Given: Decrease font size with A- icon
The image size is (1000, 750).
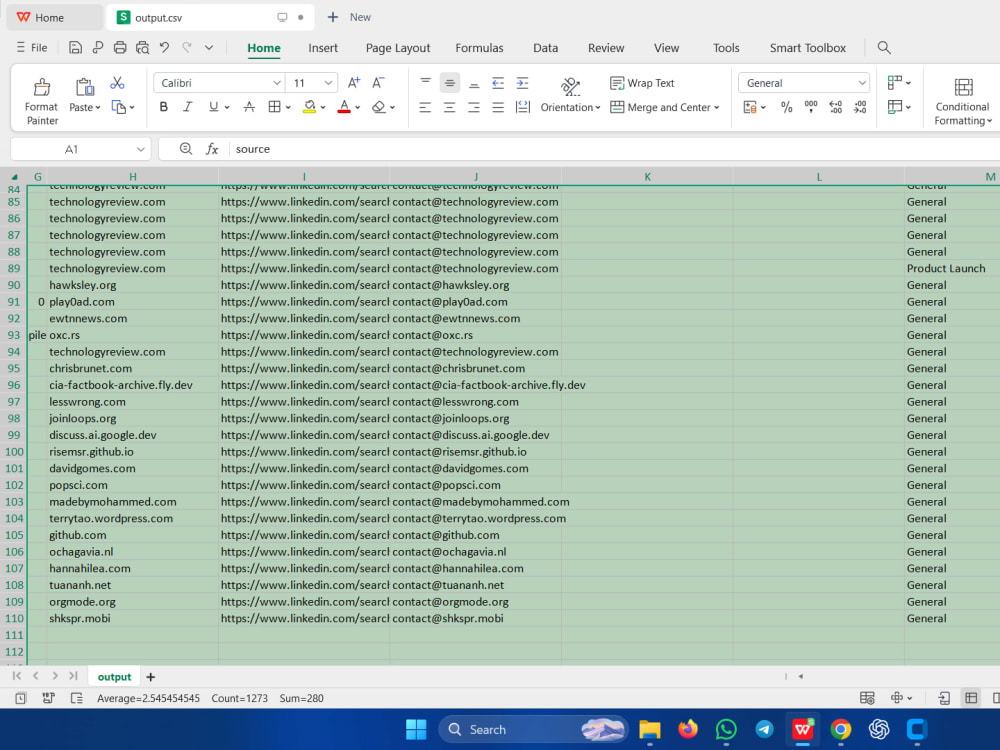Looking at the screenshot, I should 378,83.
